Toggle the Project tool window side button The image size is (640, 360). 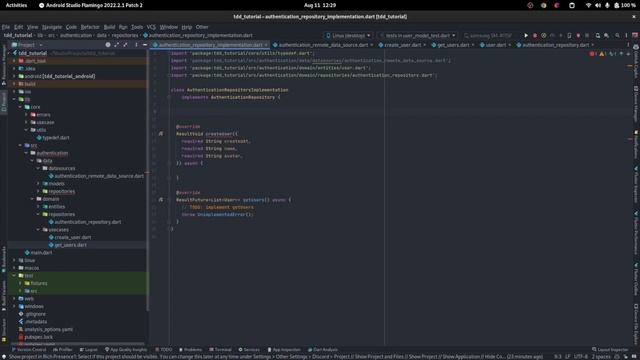pyautogui.click(x=4, y=102)
